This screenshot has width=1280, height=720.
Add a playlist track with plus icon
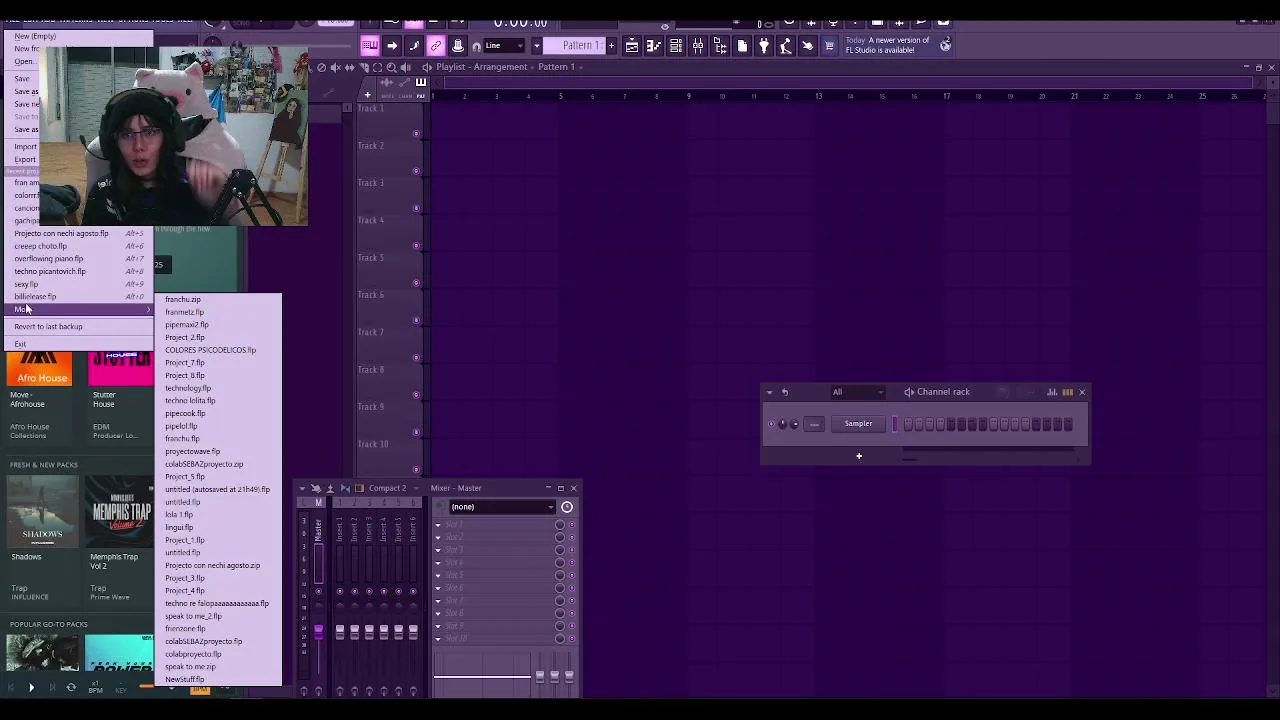pyautogui.click(x=367, y=95)
